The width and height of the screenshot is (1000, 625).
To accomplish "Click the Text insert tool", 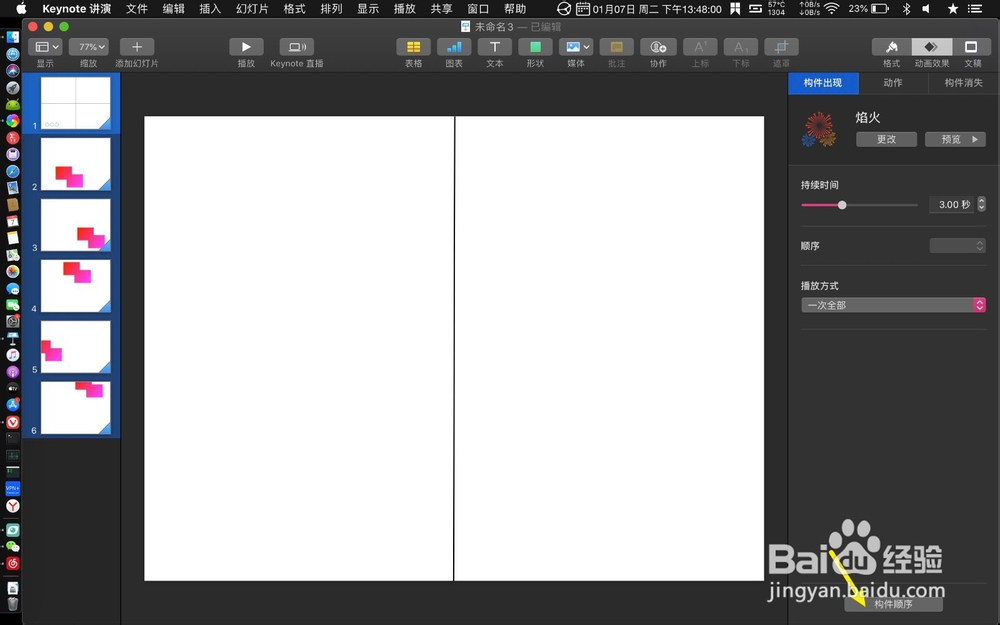I will tap(494, 47).
